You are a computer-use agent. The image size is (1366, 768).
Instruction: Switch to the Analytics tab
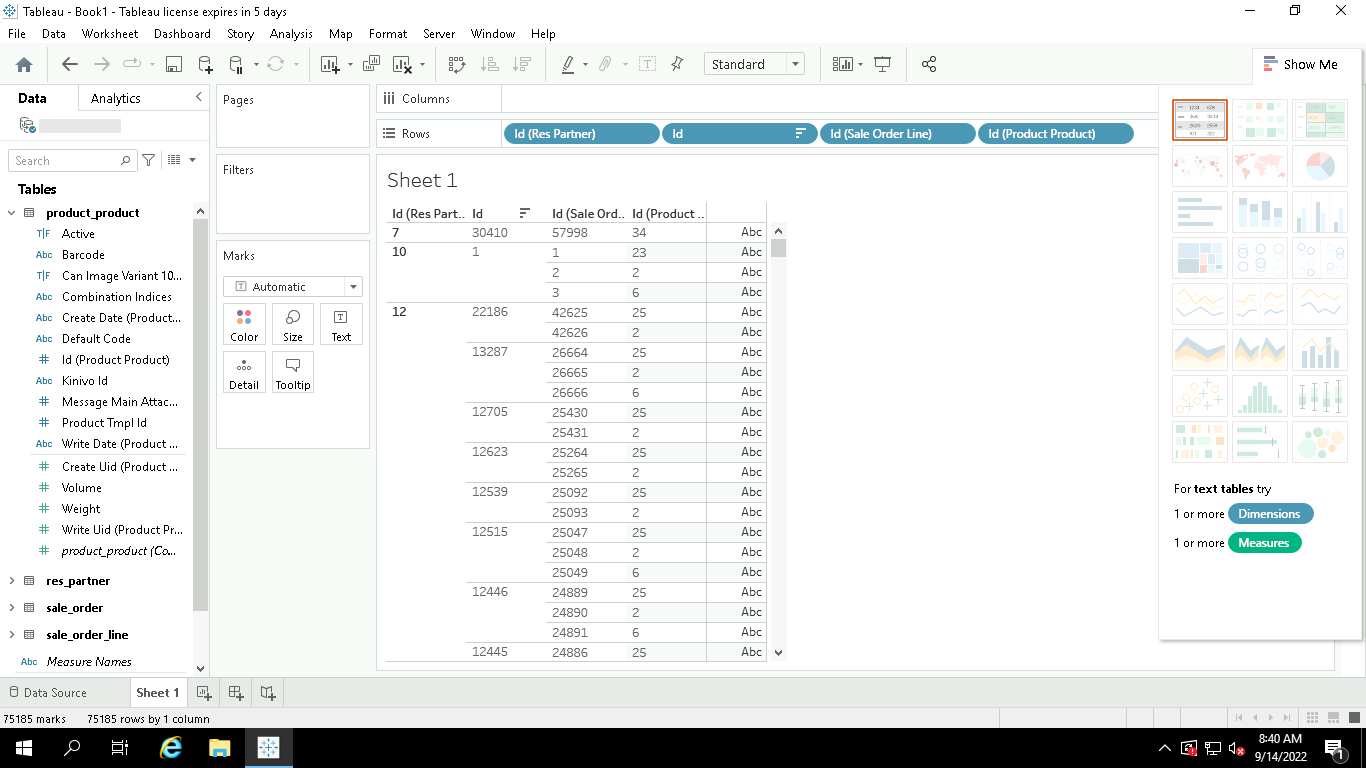point(116,98)
